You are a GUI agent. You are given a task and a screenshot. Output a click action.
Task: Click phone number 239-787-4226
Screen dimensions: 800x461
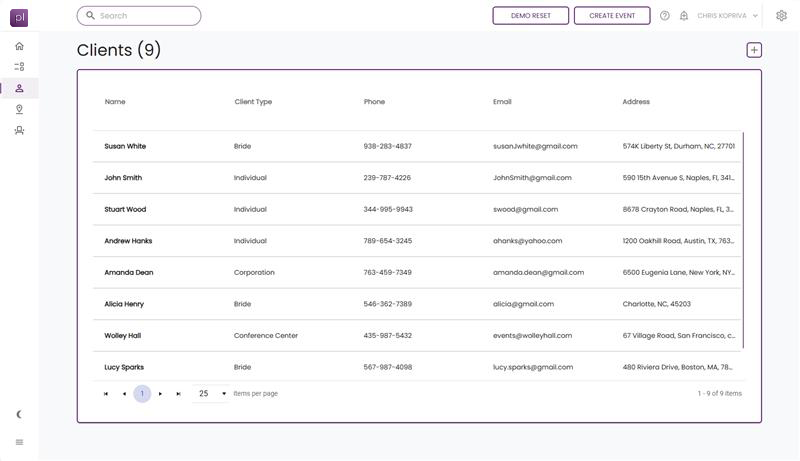pyautogui.click(x=387, y=178)
